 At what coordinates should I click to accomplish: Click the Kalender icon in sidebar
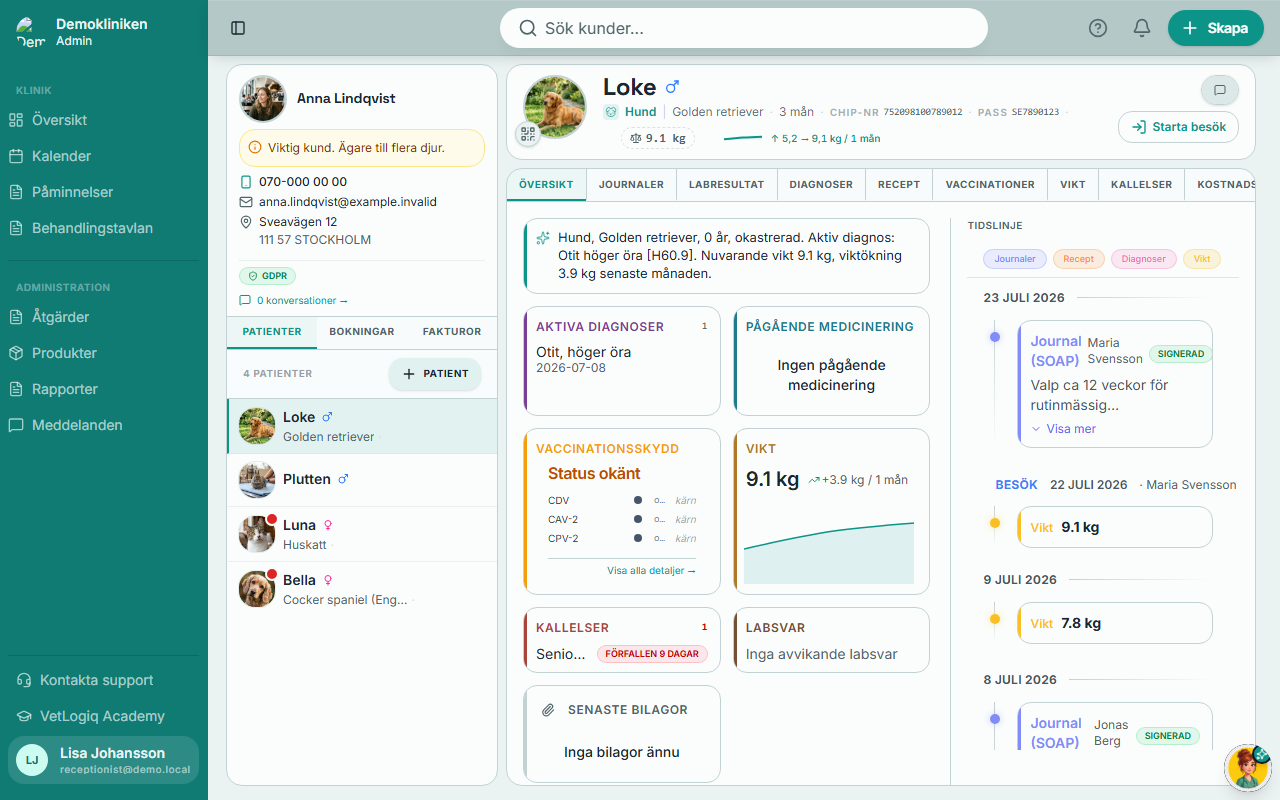click(16, 156)
